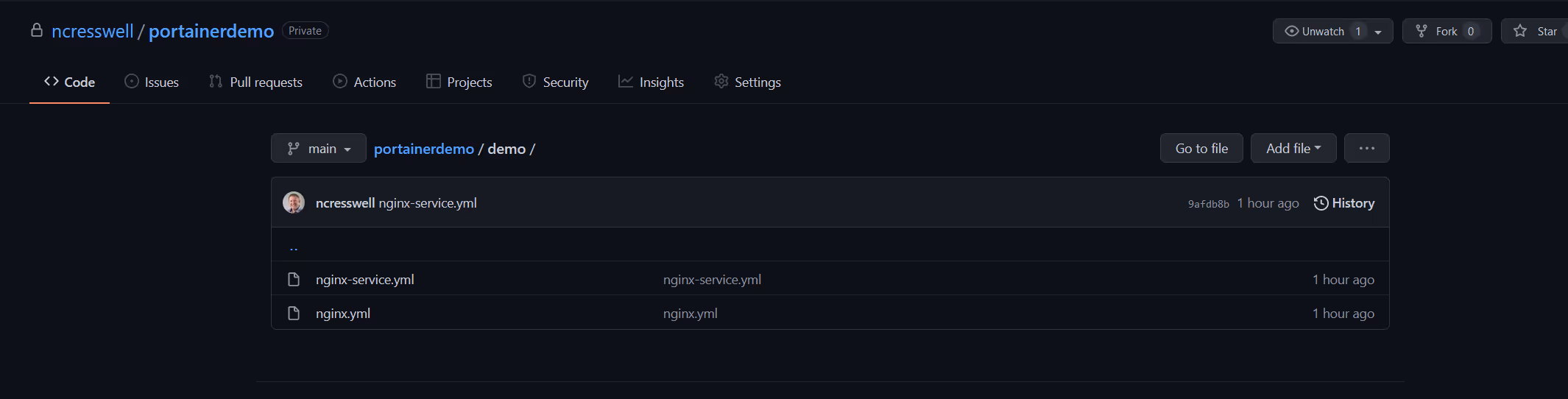The height and width of the screenshot is (399, 1568).
Task: Open the latest commit message nginx-service.yml
Action: click(428, 203)
